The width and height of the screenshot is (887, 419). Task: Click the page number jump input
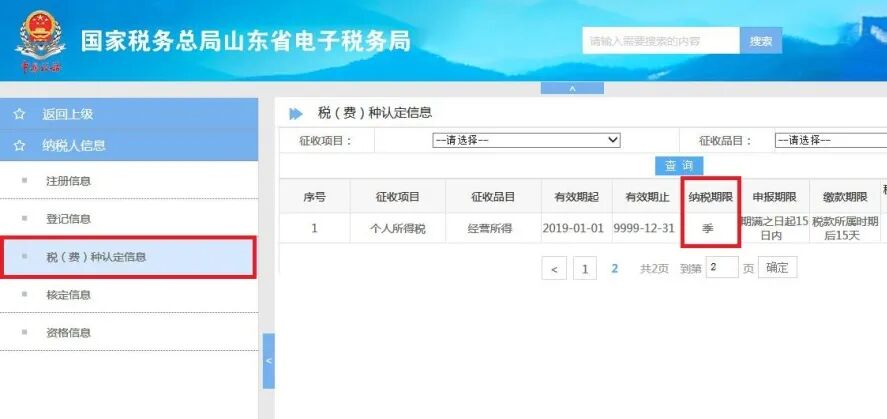pos(722,267)
